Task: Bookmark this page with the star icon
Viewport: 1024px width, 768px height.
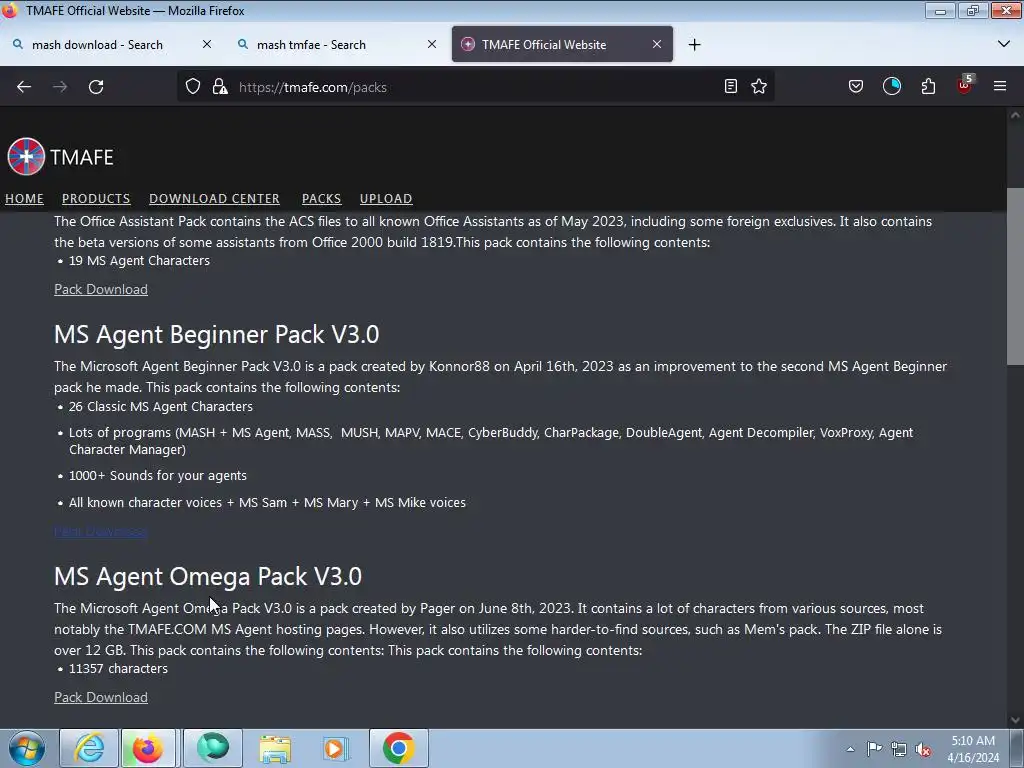Action: pyautogui.click(x=759, y=86)
